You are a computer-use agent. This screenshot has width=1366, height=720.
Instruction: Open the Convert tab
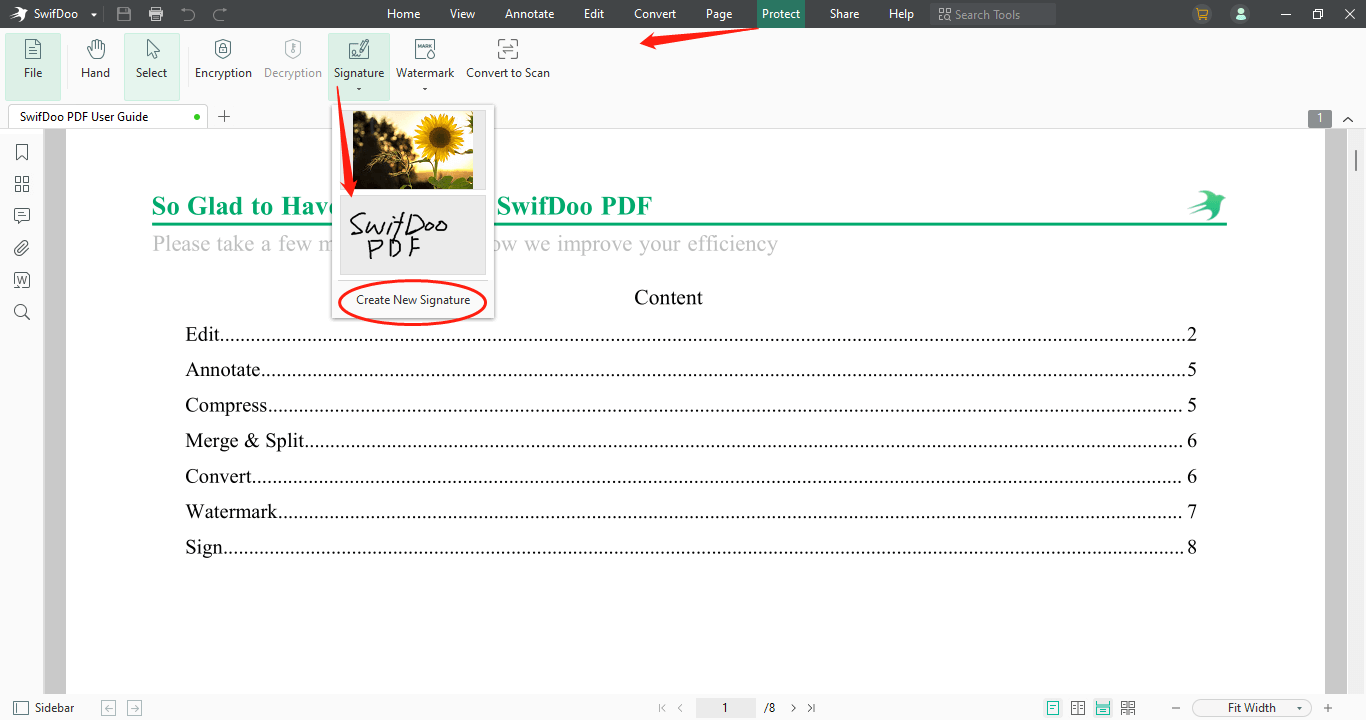pyautogui.click(x=655, y=14)
